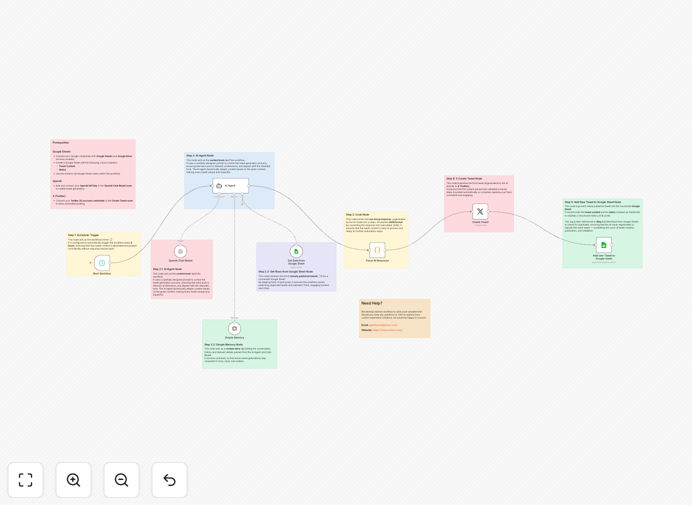Click the Need Help? heading
Image resolution: width=692 pixels, height=505 pixels.
coord(372,303)
